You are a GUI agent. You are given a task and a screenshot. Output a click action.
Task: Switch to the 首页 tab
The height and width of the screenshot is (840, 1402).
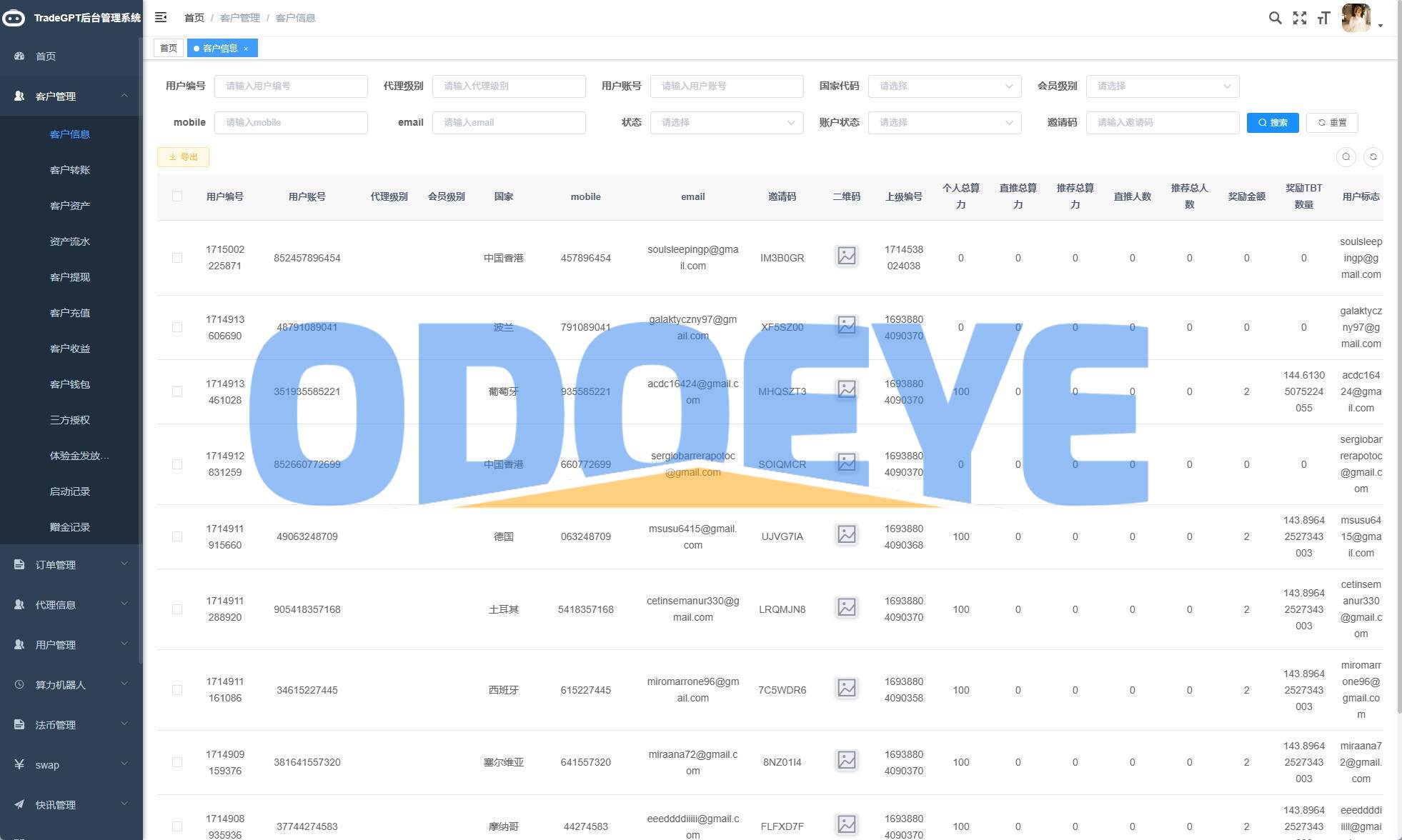[169, 48]
